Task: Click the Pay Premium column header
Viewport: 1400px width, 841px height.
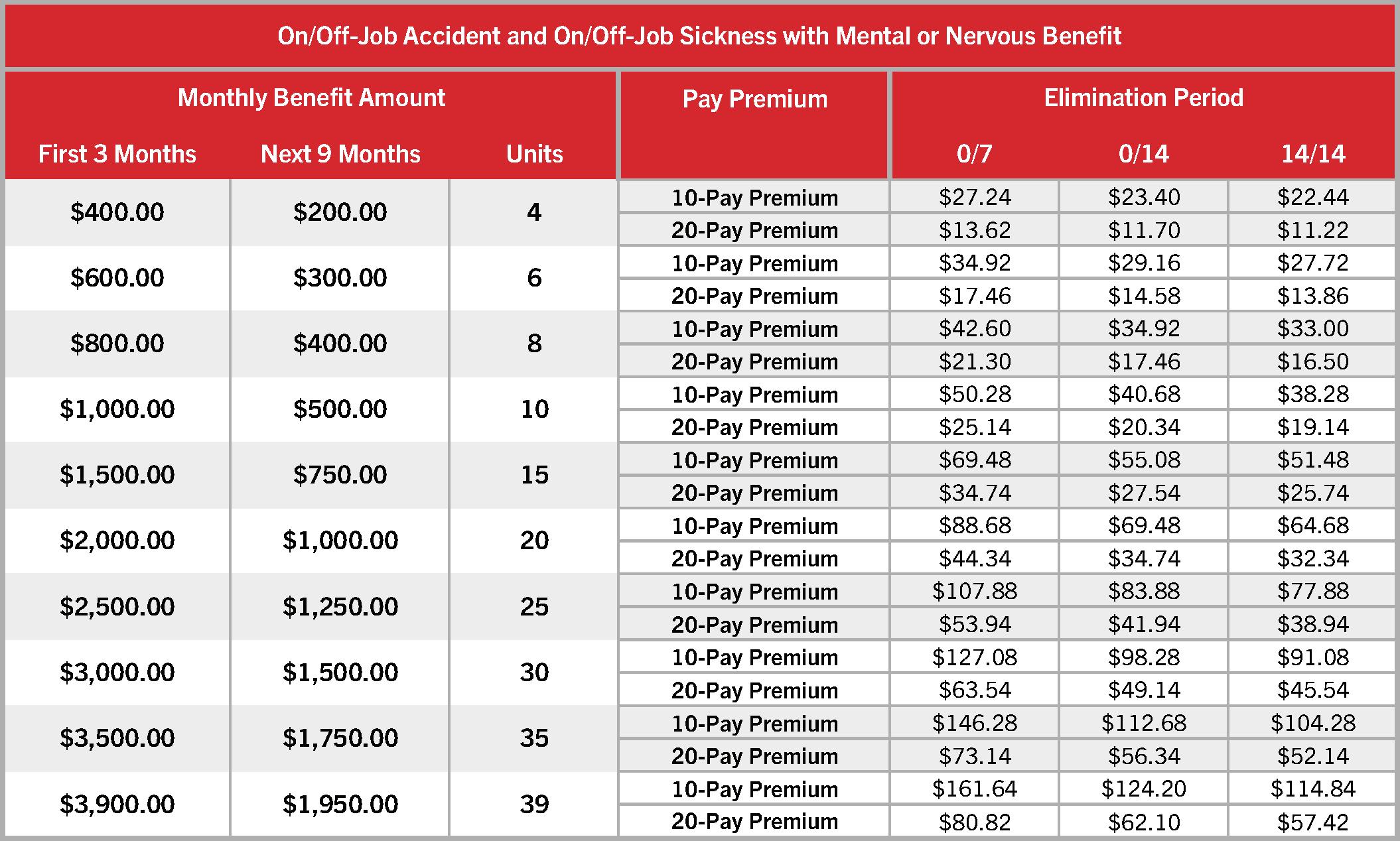Action: click(755, 99)
